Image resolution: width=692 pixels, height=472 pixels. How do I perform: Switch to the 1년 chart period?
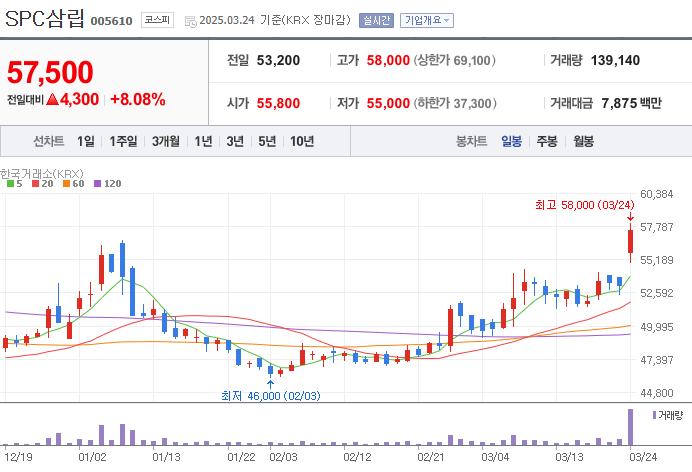coord(203,141)
